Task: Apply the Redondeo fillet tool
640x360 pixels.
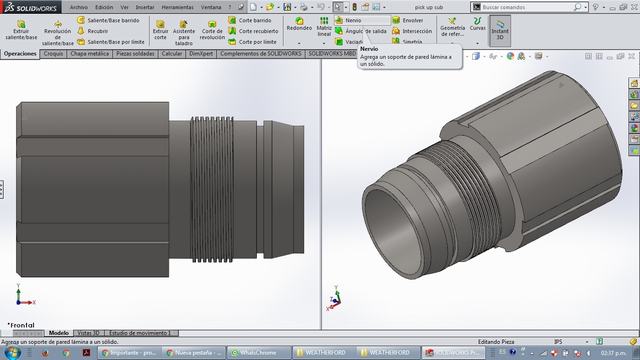Action: [x=299, y=24]
